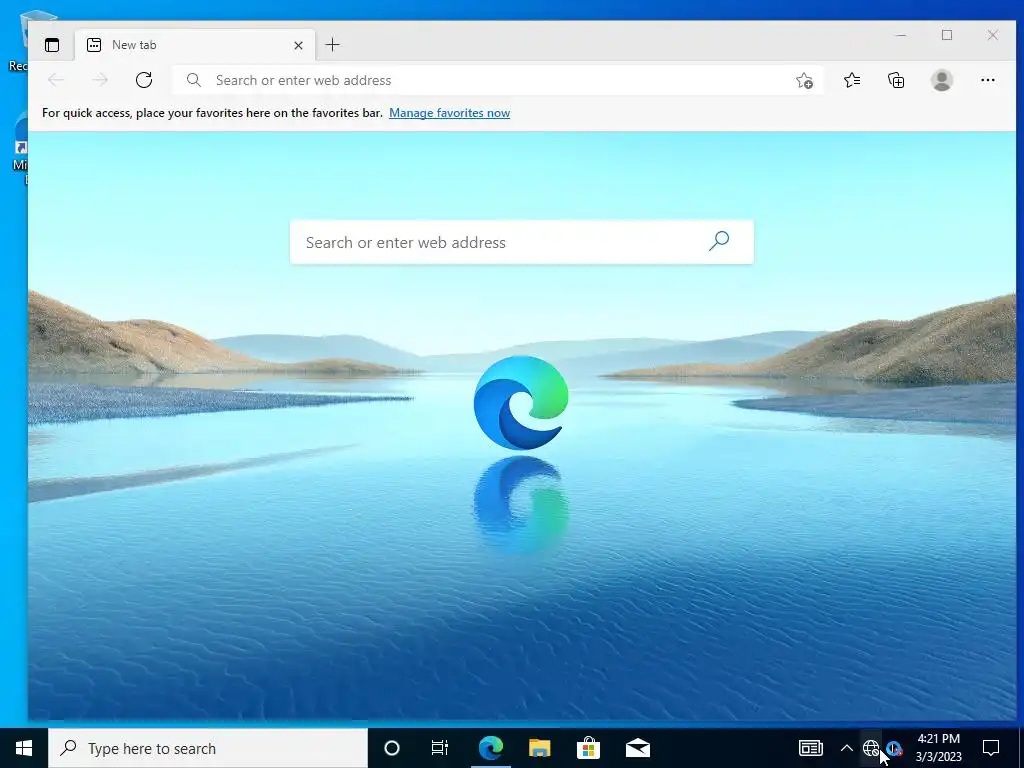This screenshot has height=768, width=1024.
Task: Follow the Manage favorites now link
Action: tap(449, 113)
